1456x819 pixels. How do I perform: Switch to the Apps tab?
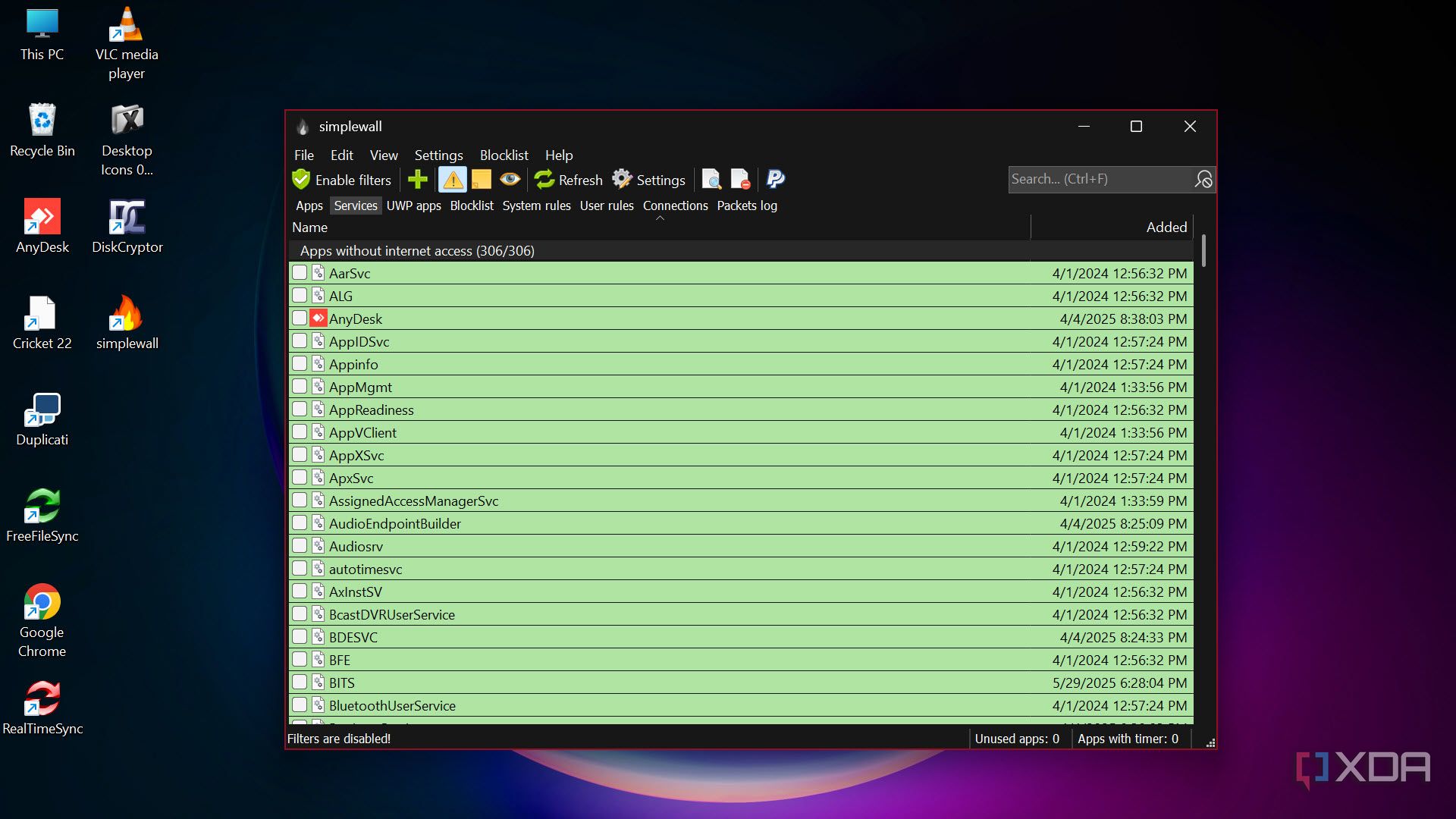[x=309, y=206]
